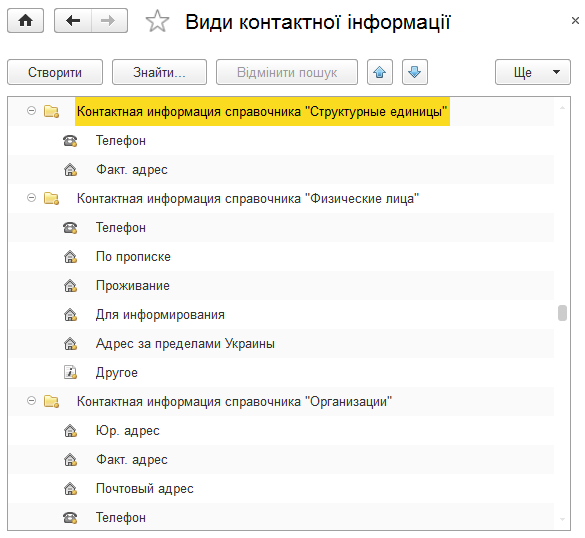Go to the home page icon
The width and height of the screenshot is (585, 538).
(25, 21)
